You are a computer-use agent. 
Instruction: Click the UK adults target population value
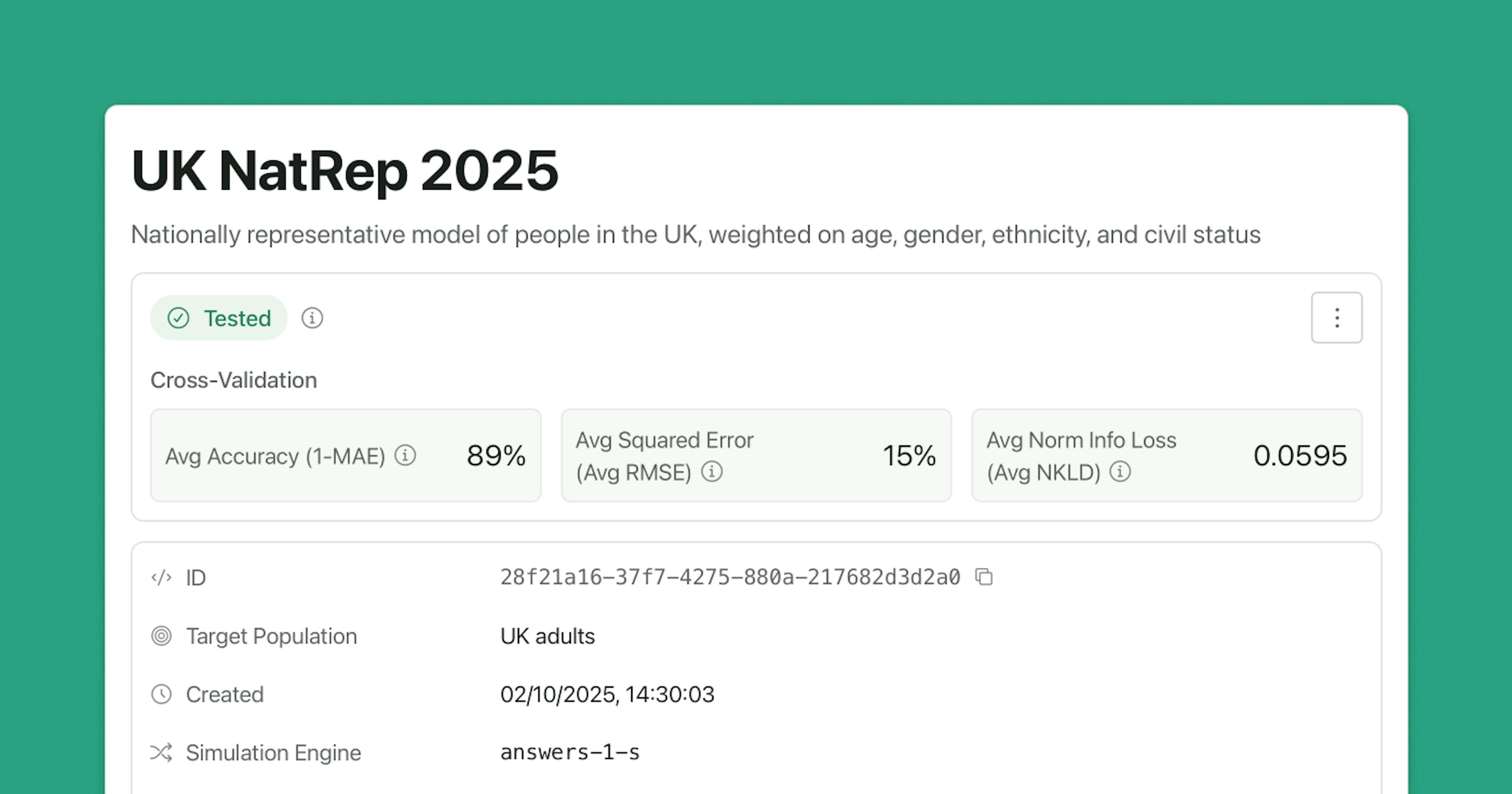click(x=547, y=636)
